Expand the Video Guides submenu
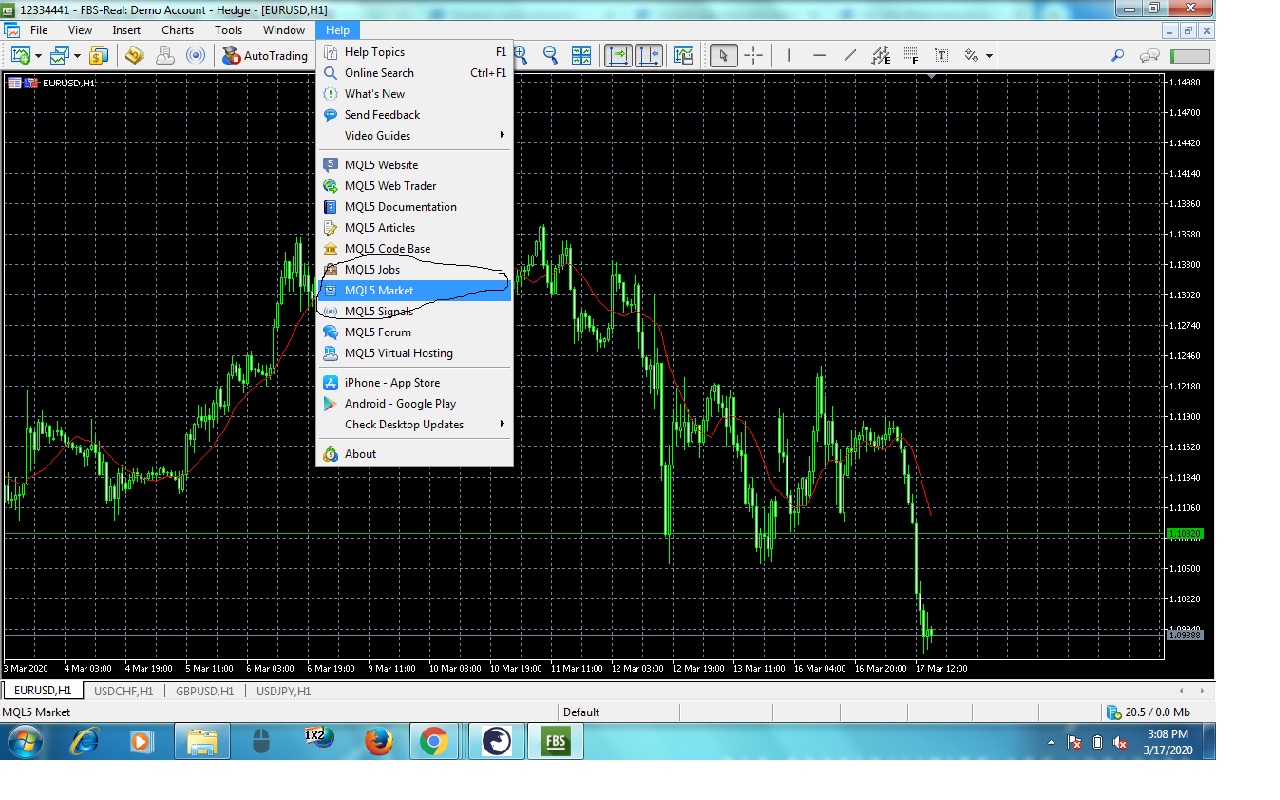This screenshot has width=1280, height=800. tap(414, 136)
